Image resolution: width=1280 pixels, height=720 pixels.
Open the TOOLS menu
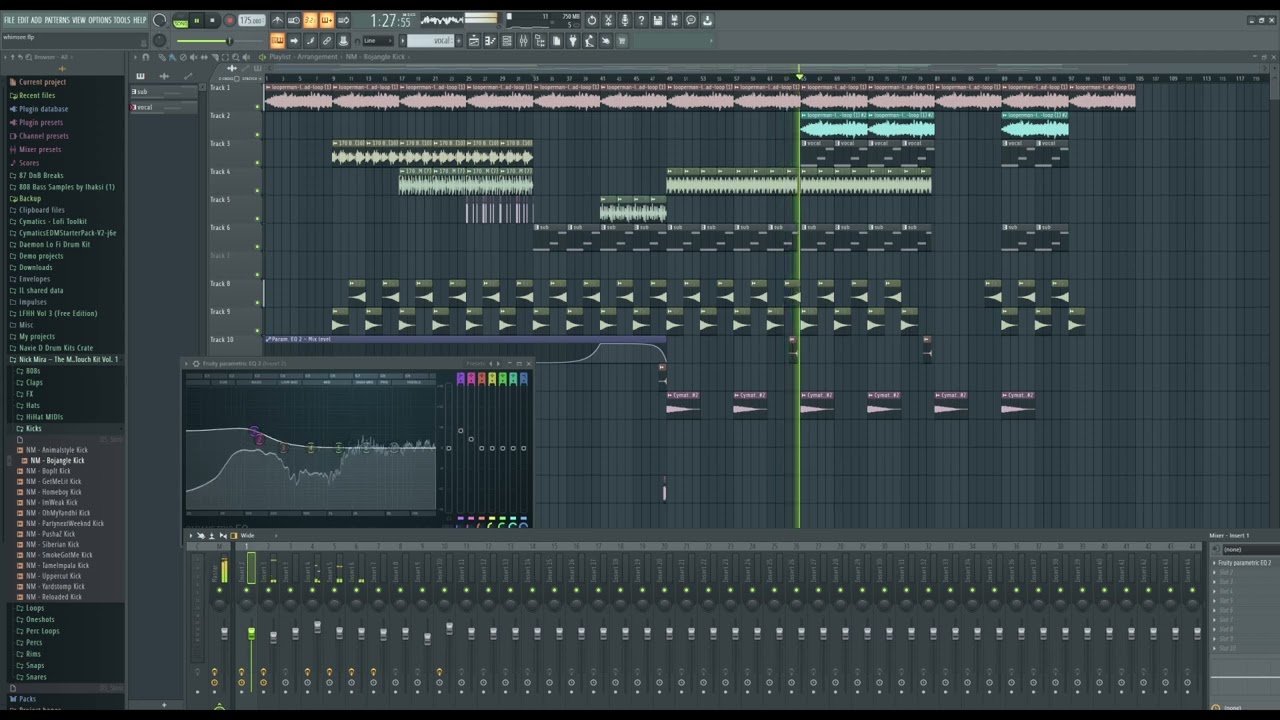coord(122,20)
